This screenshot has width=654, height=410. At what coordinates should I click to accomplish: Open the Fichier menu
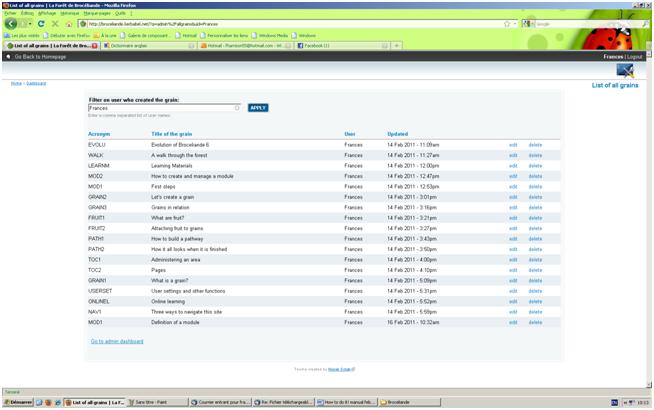click(10, 13)
